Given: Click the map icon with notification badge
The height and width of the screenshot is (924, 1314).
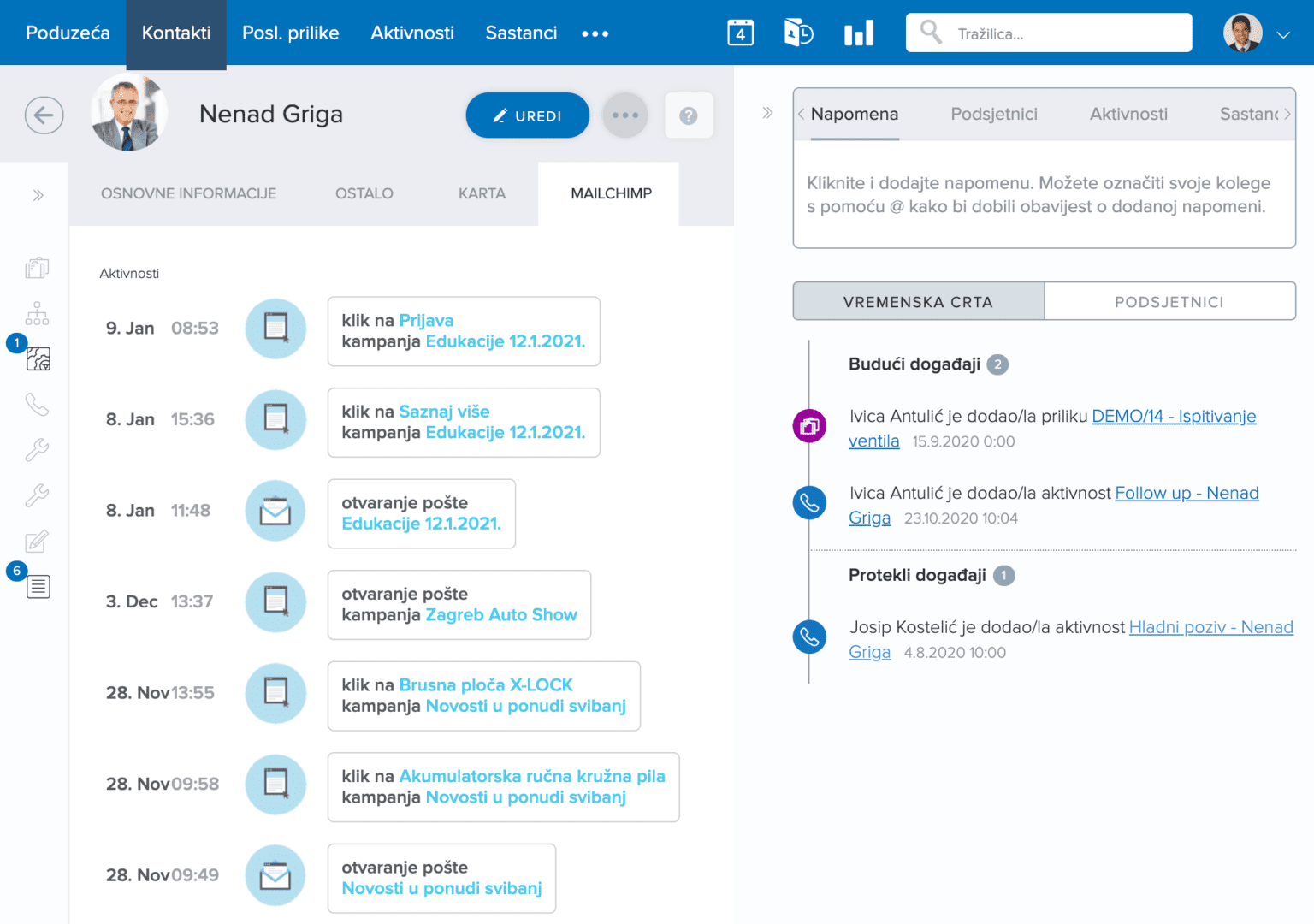Looking at the screenshot, I should click(x=37, y=359).
